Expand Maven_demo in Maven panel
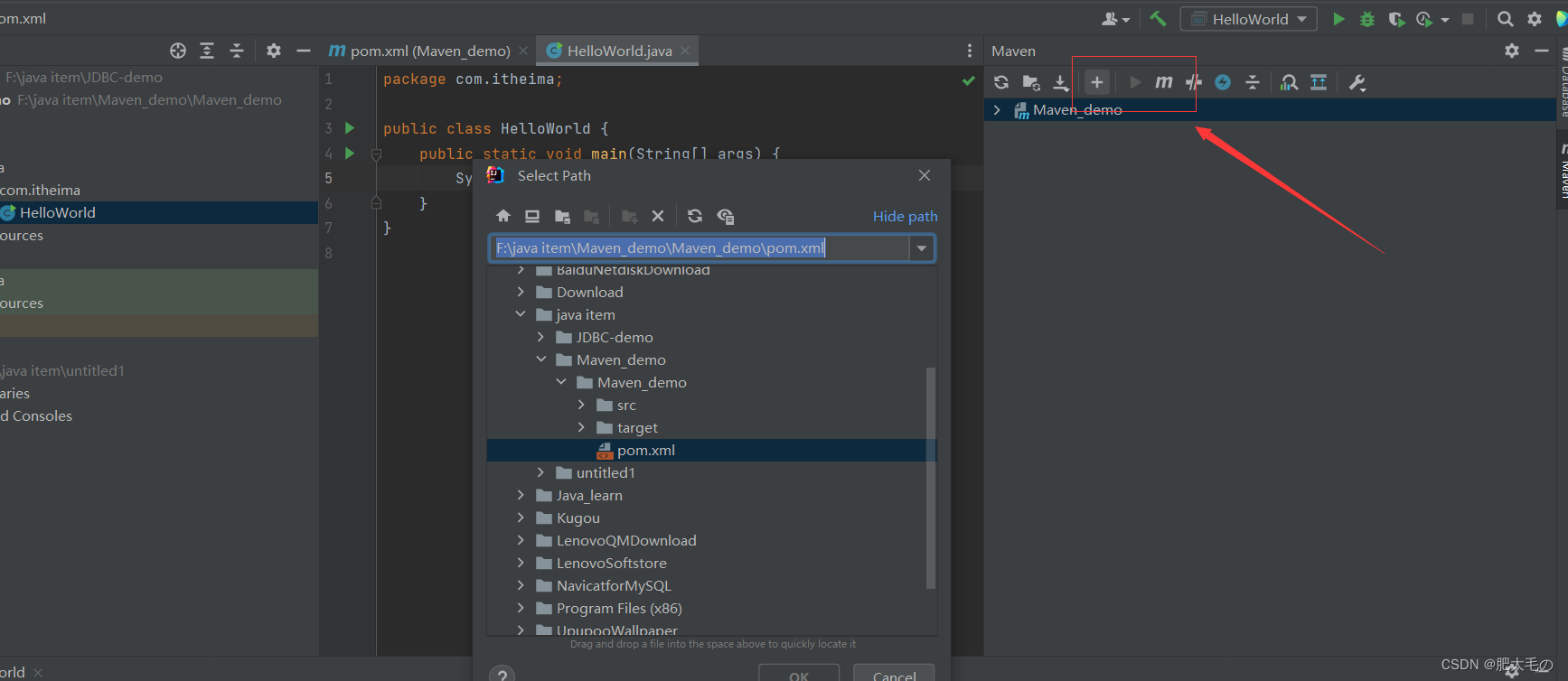1568x681 pixels. coord(997,110)
